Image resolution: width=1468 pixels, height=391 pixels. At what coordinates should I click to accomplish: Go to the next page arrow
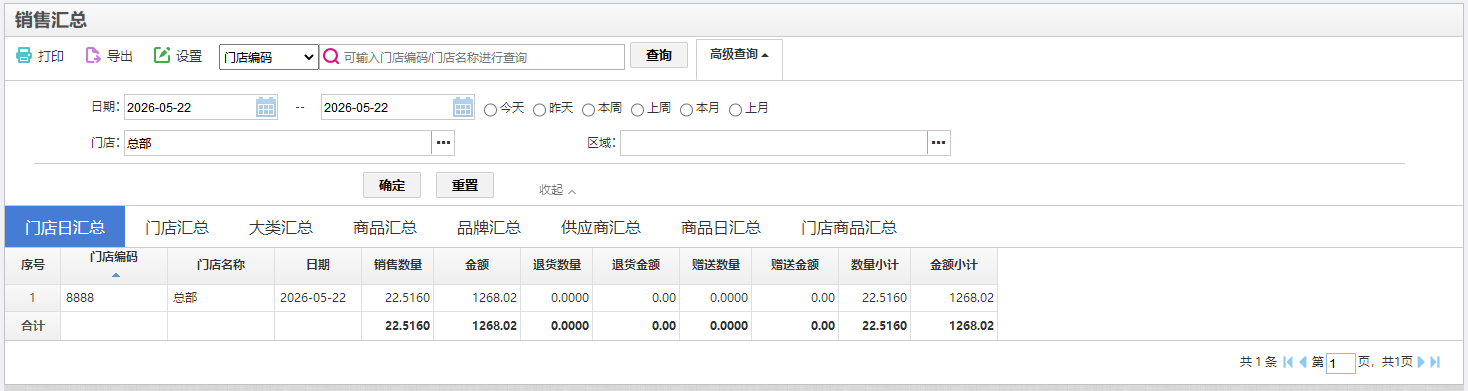tap(1421, 362)
